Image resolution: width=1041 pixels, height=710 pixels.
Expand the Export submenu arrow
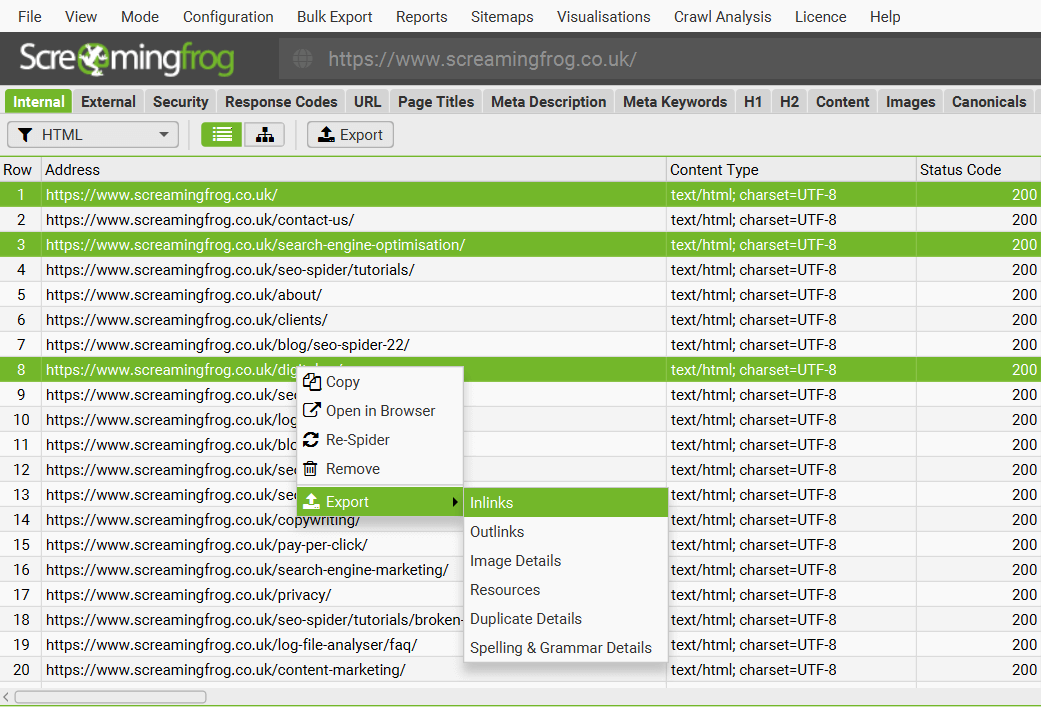pos(457,503)
